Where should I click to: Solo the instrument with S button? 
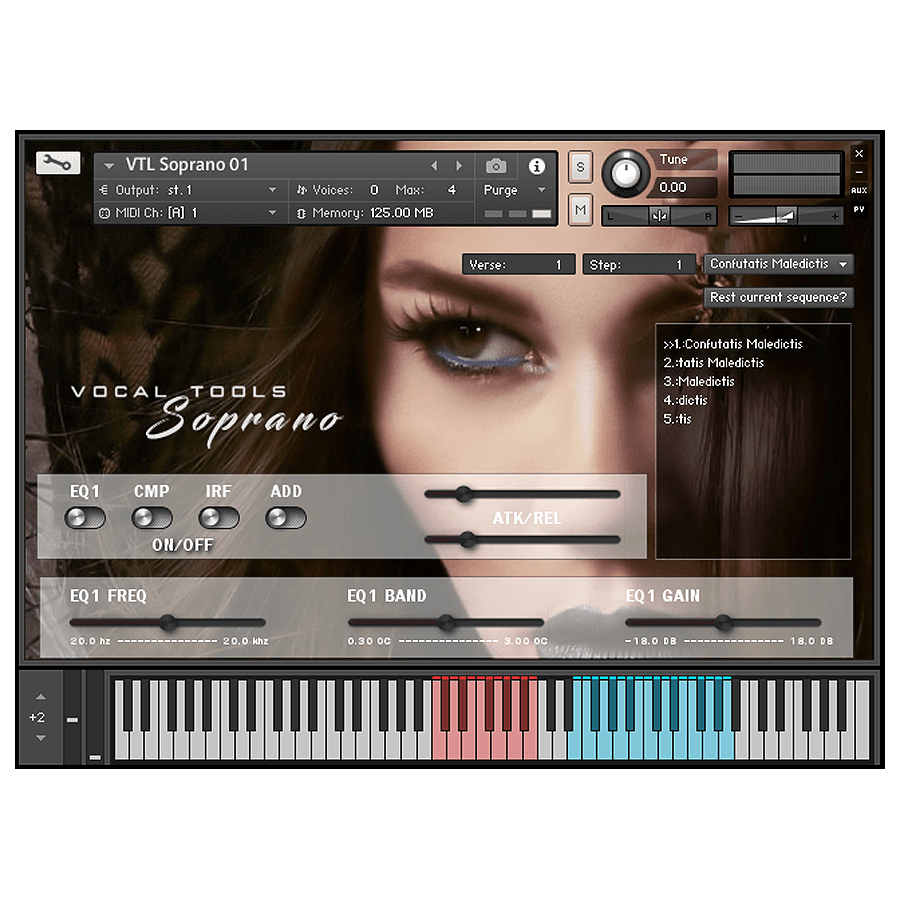(x=580, y=167)
